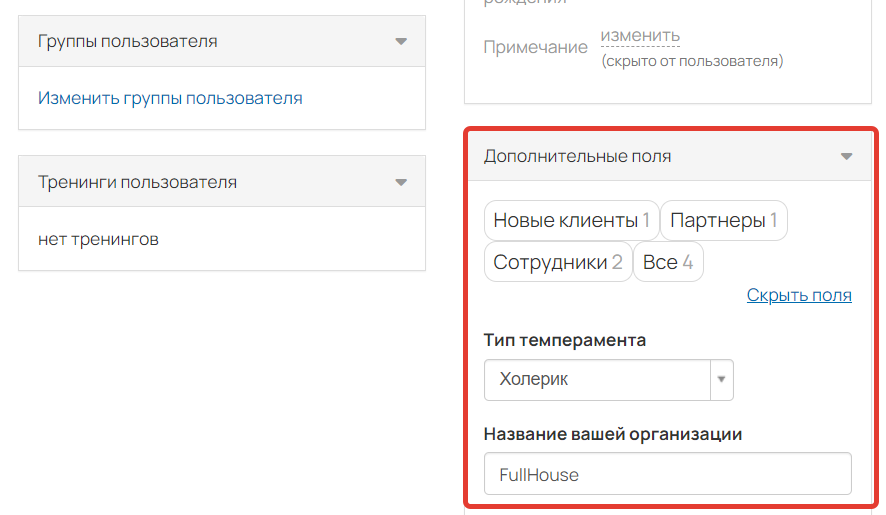Image resolution: width=886 pixels, height=515 pixels.
Task: Click Скрыть поля link
Action: 799,295
